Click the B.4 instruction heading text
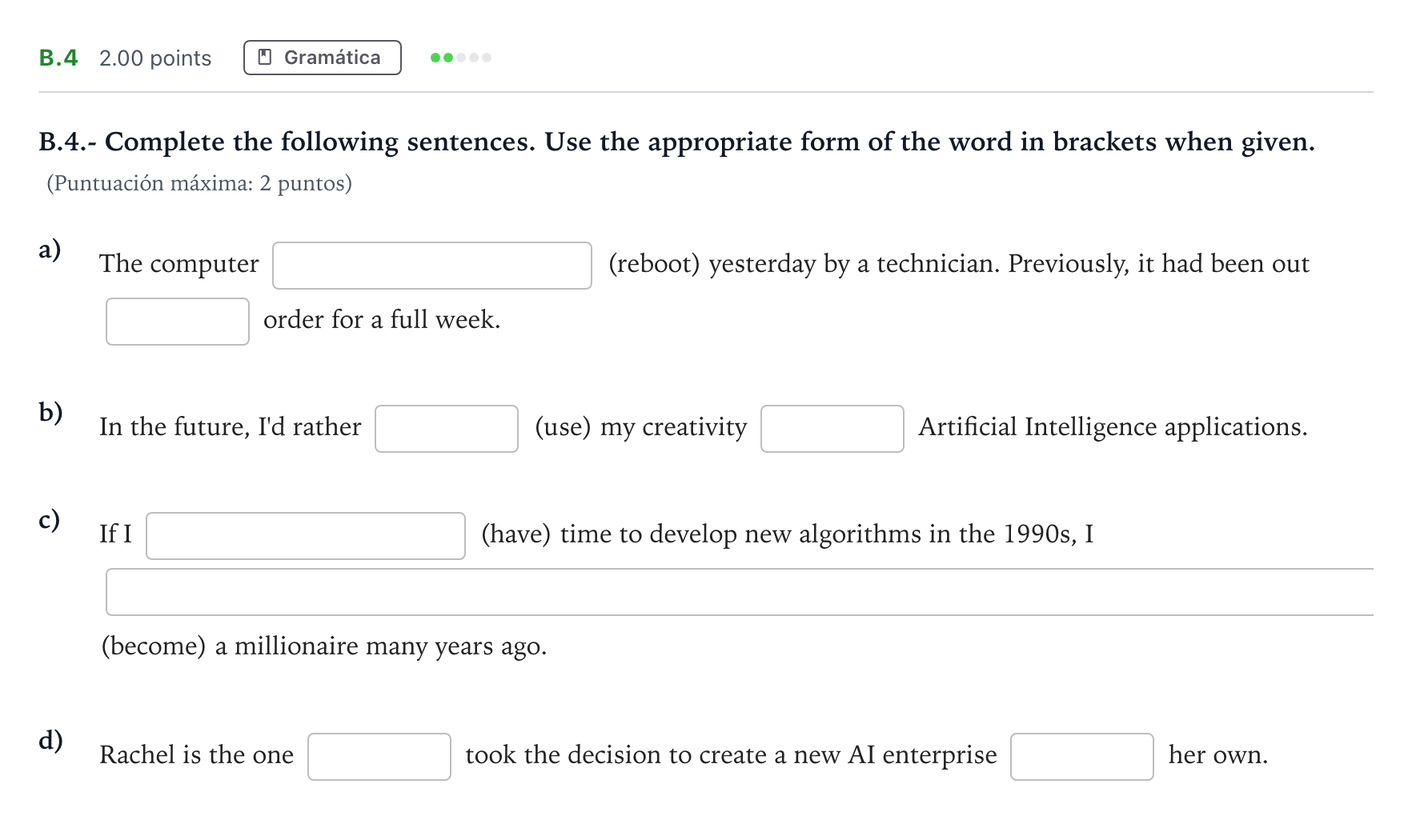The width and height of the screenshot is (1412, 840). 676,142
